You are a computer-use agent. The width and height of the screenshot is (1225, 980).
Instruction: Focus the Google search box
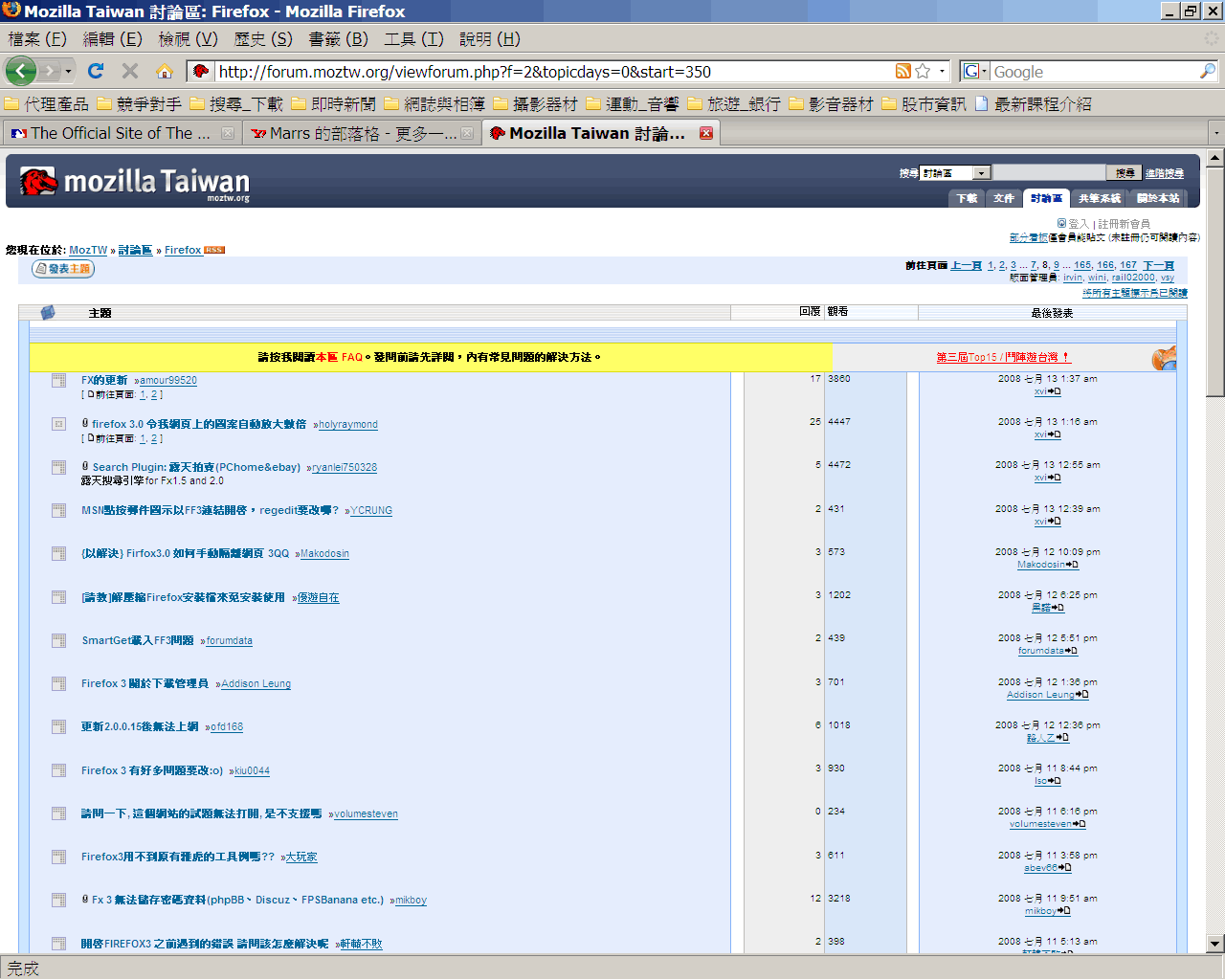pos(1094,72)
